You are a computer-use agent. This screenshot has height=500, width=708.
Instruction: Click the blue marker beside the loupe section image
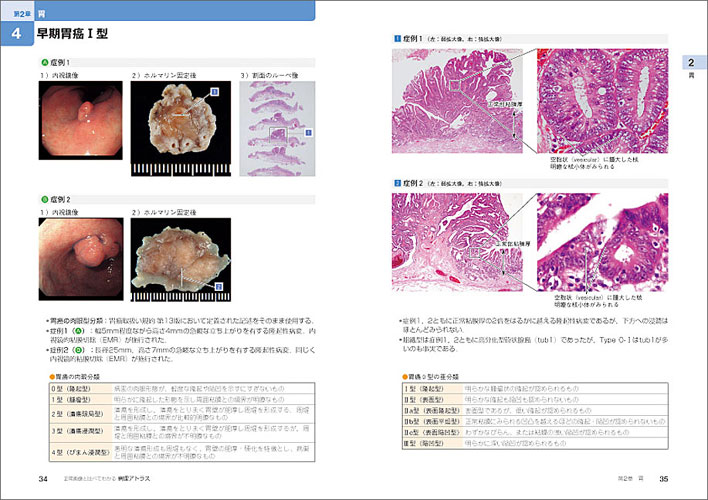pos(307,131)
